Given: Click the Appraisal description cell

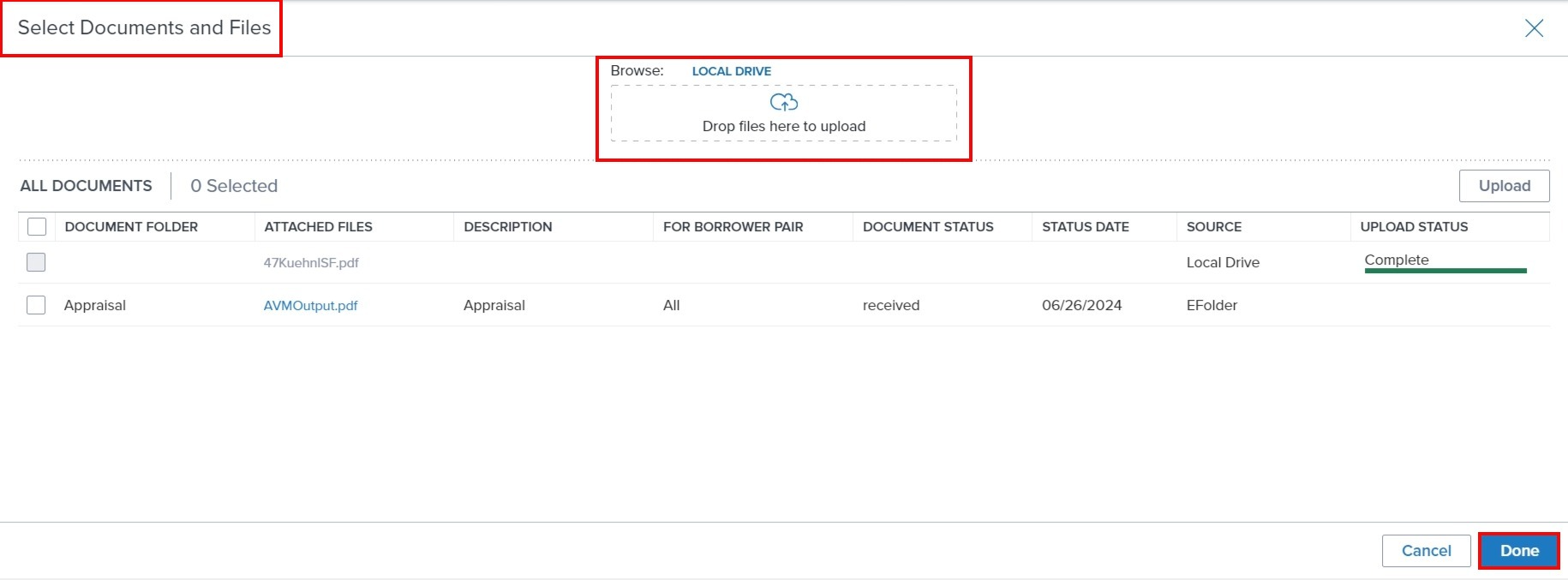Looking at the screenshot, I should [494, 306].
